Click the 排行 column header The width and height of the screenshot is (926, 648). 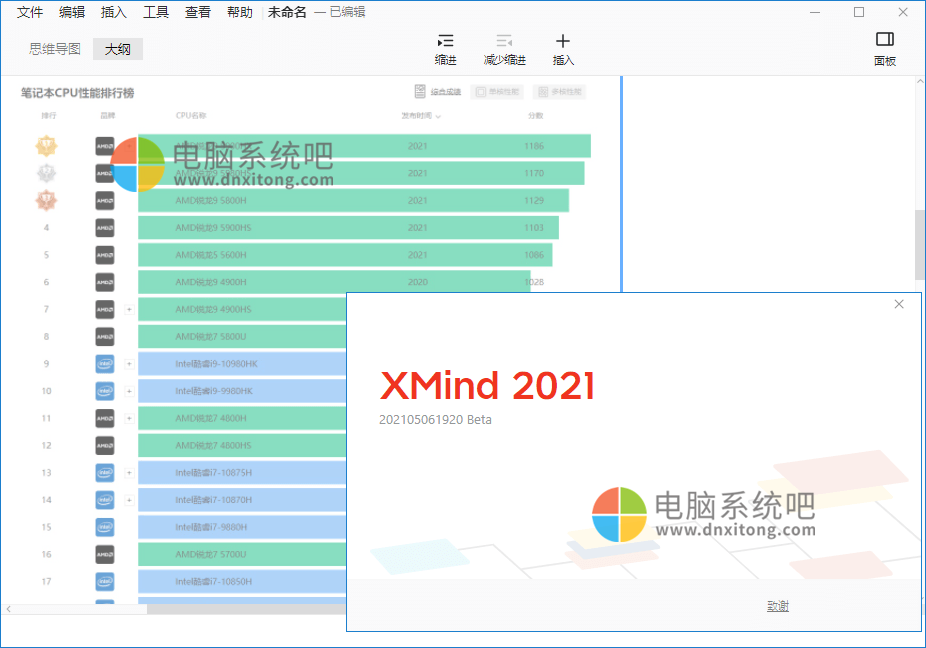click(49, 116)
